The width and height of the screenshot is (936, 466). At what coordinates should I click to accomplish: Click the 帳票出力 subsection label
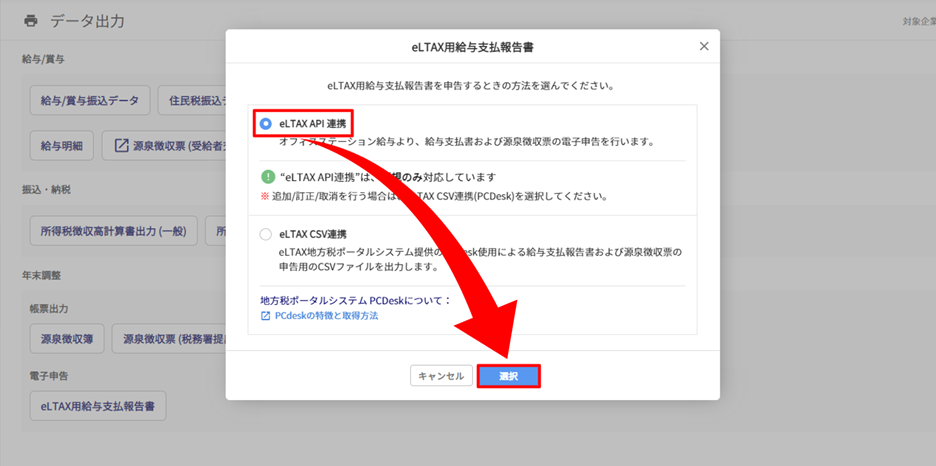coord(49,308)
